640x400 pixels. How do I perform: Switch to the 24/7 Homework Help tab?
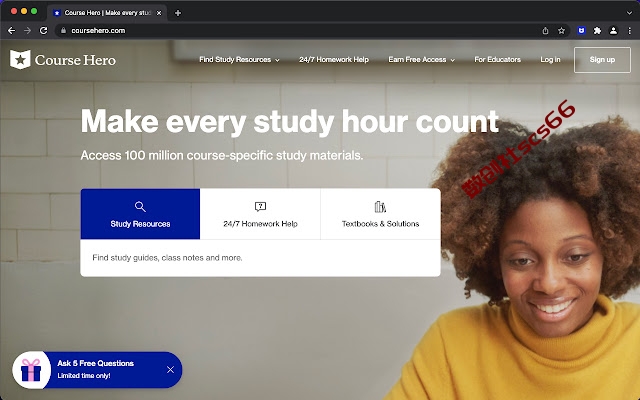click(x=260, y=214)
